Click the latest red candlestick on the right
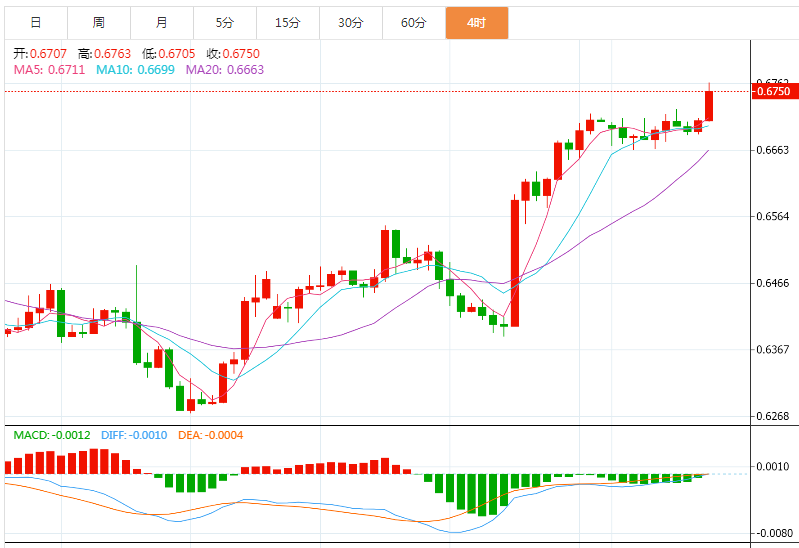799x548 pixels. pyautogui.click(x=709, y=105)
